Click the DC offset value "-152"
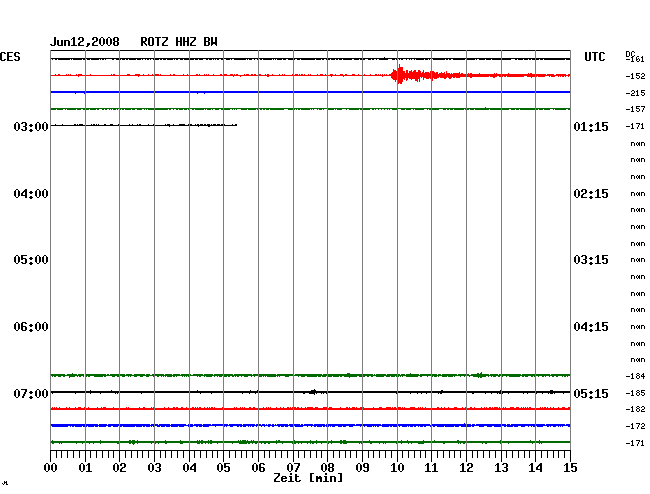This screenshot has height=494, width=650. click(635, 76)
